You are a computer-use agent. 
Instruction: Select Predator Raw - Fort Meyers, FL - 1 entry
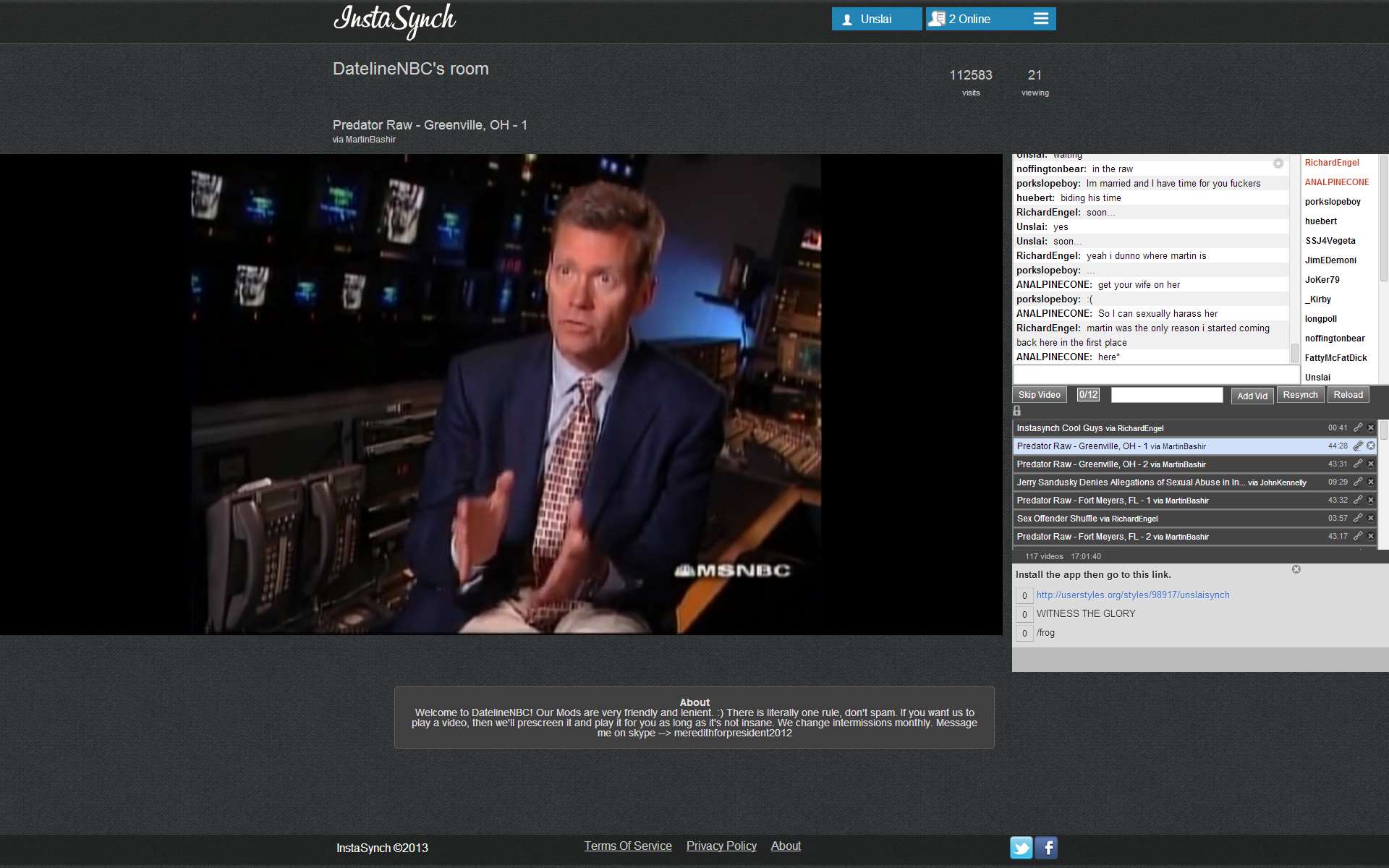coord(1194,500)
